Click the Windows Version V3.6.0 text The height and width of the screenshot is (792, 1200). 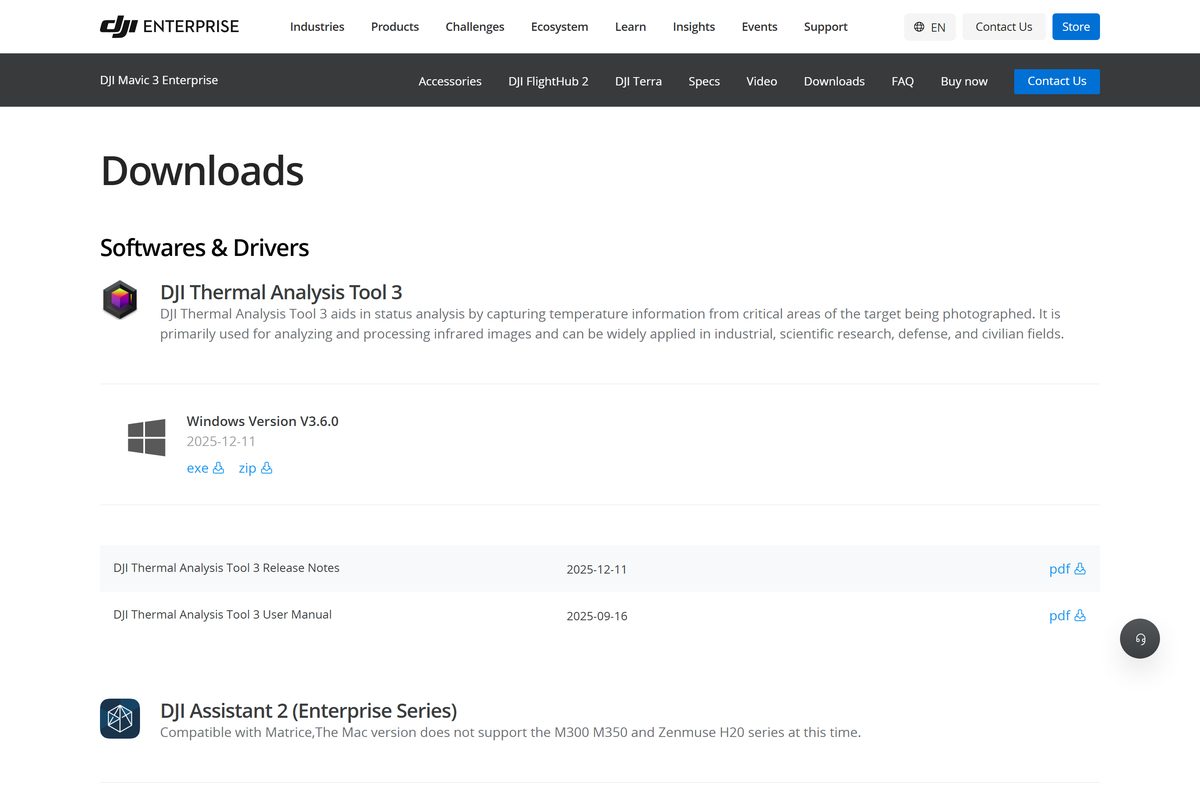pos(263,421)
